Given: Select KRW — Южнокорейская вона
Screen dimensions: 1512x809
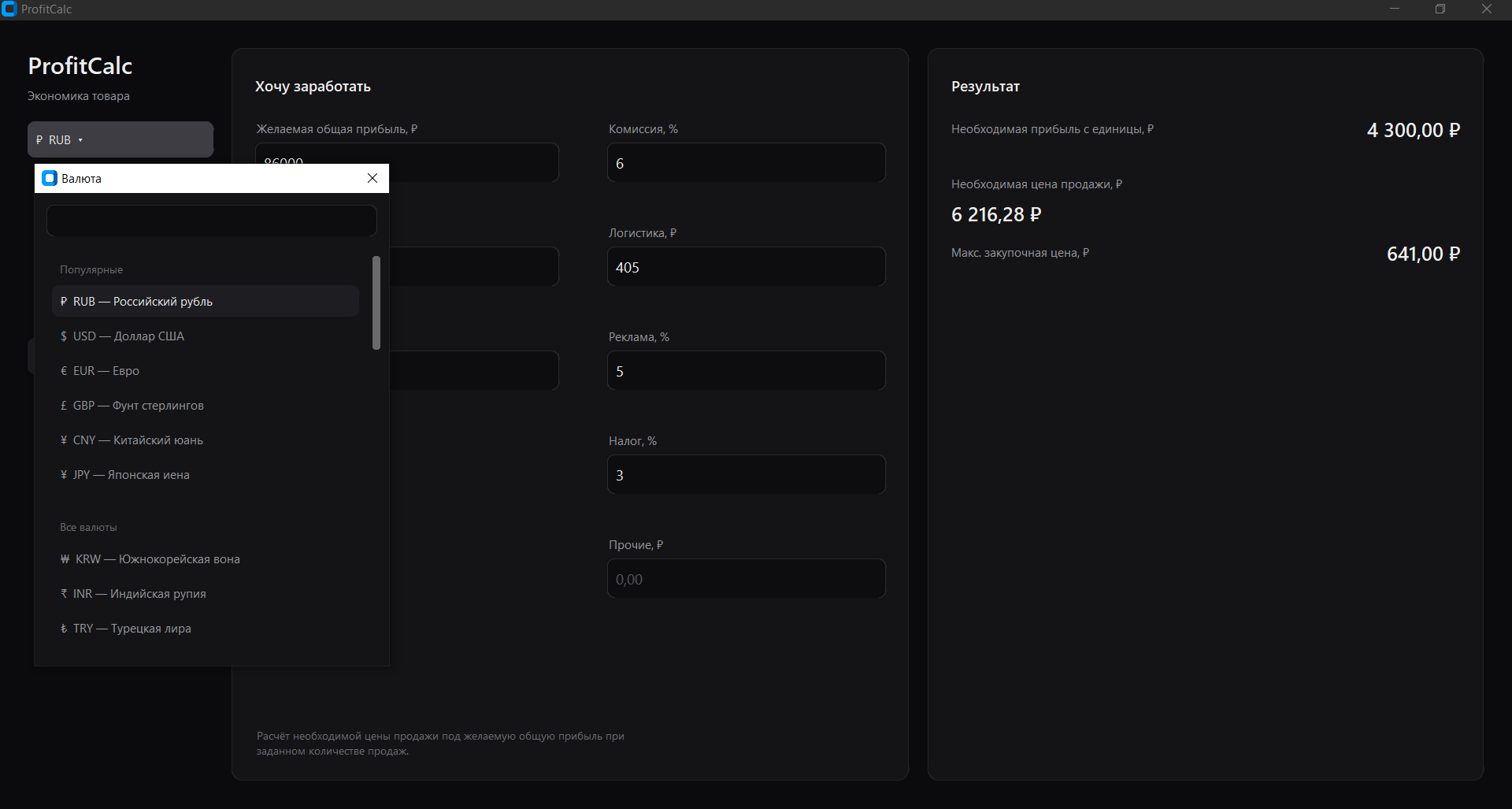Looking at the screenshot, I should pyautogui.click(x=206, y=559).
